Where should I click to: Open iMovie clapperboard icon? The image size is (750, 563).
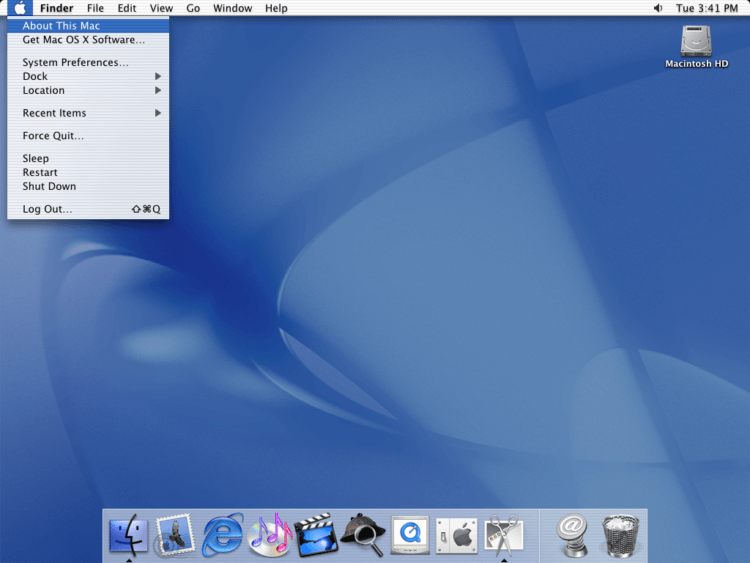(x=316, y=535)
